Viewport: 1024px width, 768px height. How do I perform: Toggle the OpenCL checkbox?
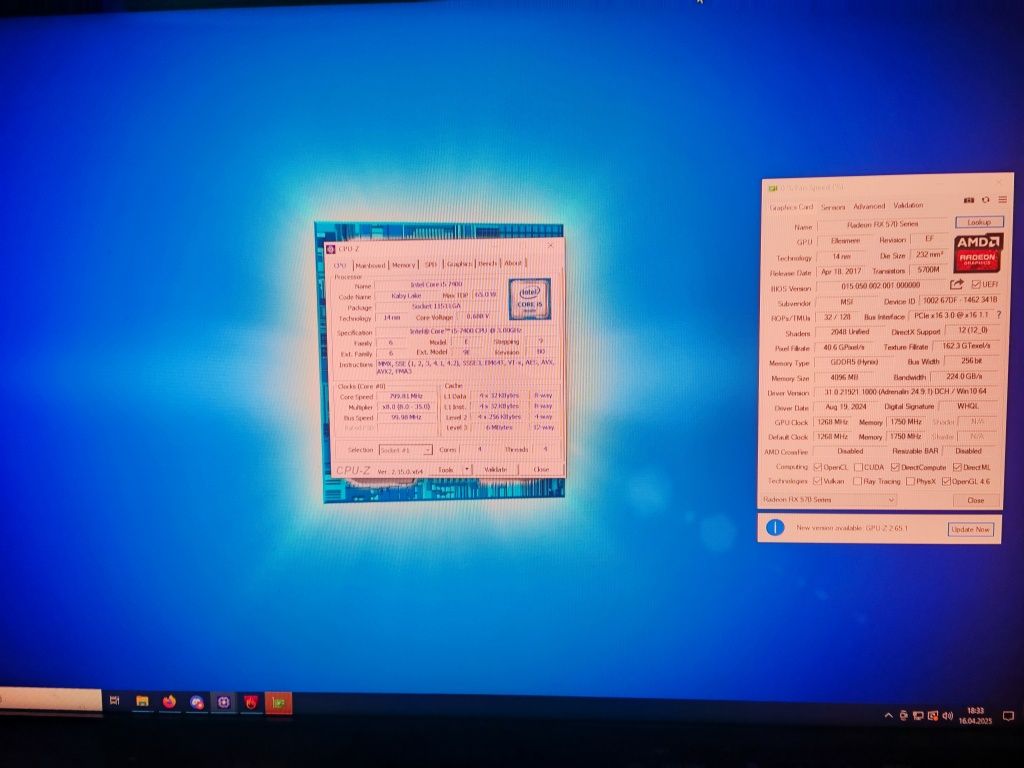coord(818,467)
